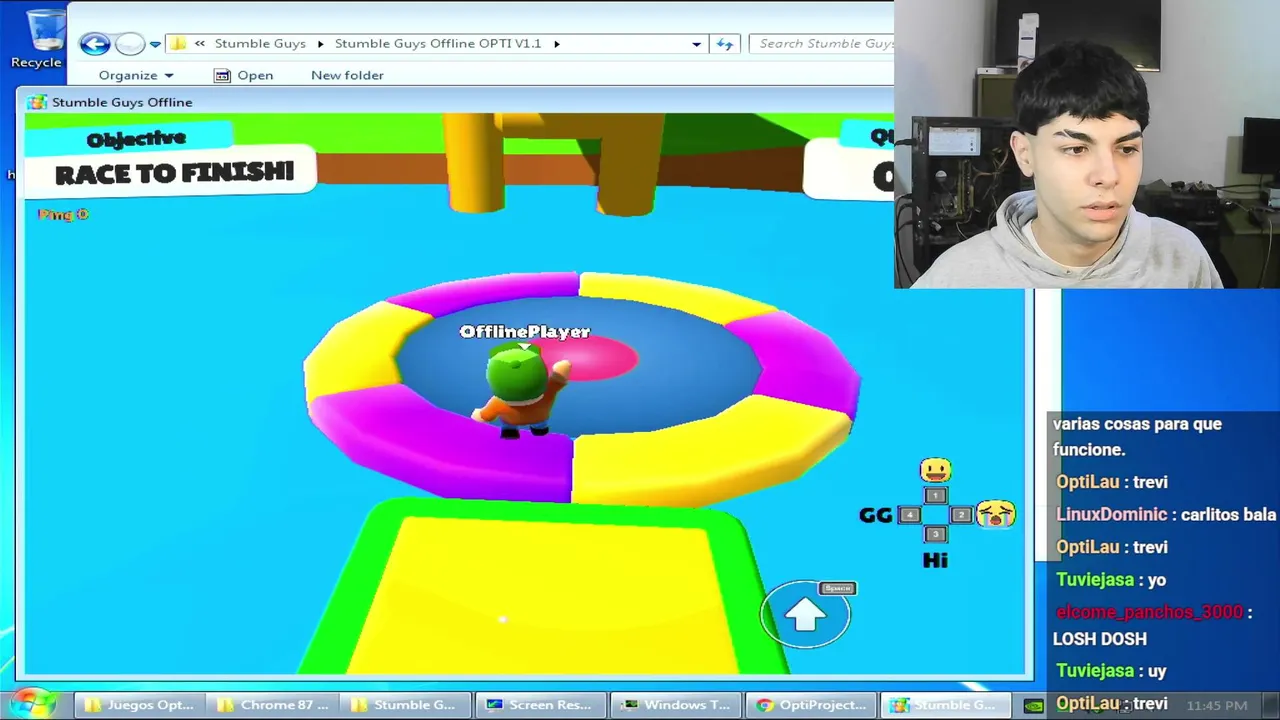Select Stumble Guys Offline OPTI V1.1 breadcrumb

(x=438, y=43)
